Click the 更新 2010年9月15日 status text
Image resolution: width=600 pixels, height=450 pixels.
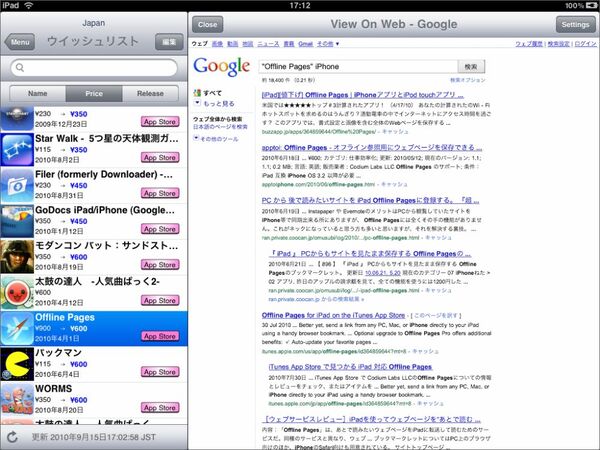click(x=94, y=437)
